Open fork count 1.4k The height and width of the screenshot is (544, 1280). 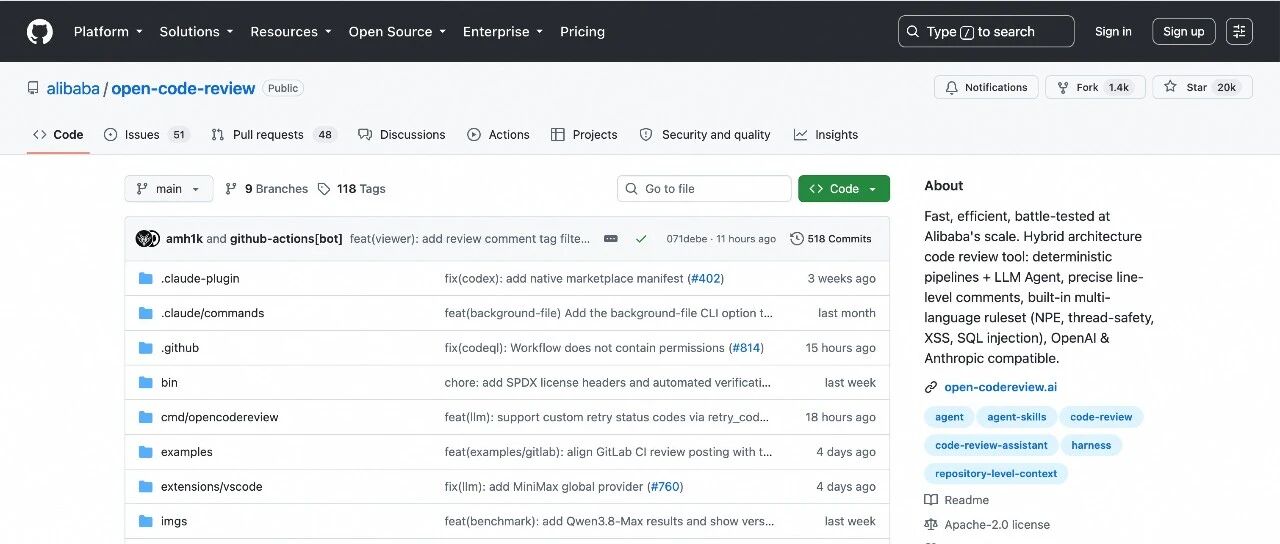1119,87
